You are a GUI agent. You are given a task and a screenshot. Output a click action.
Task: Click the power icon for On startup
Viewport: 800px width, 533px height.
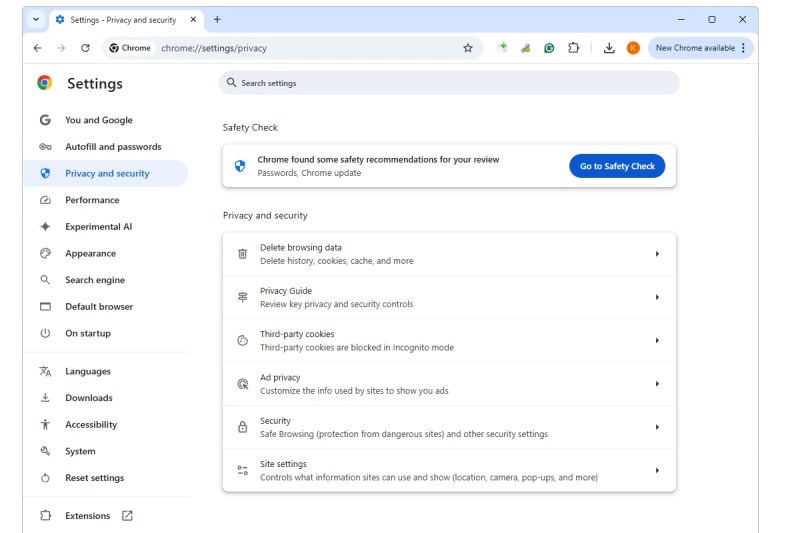(x=45, y=333)
